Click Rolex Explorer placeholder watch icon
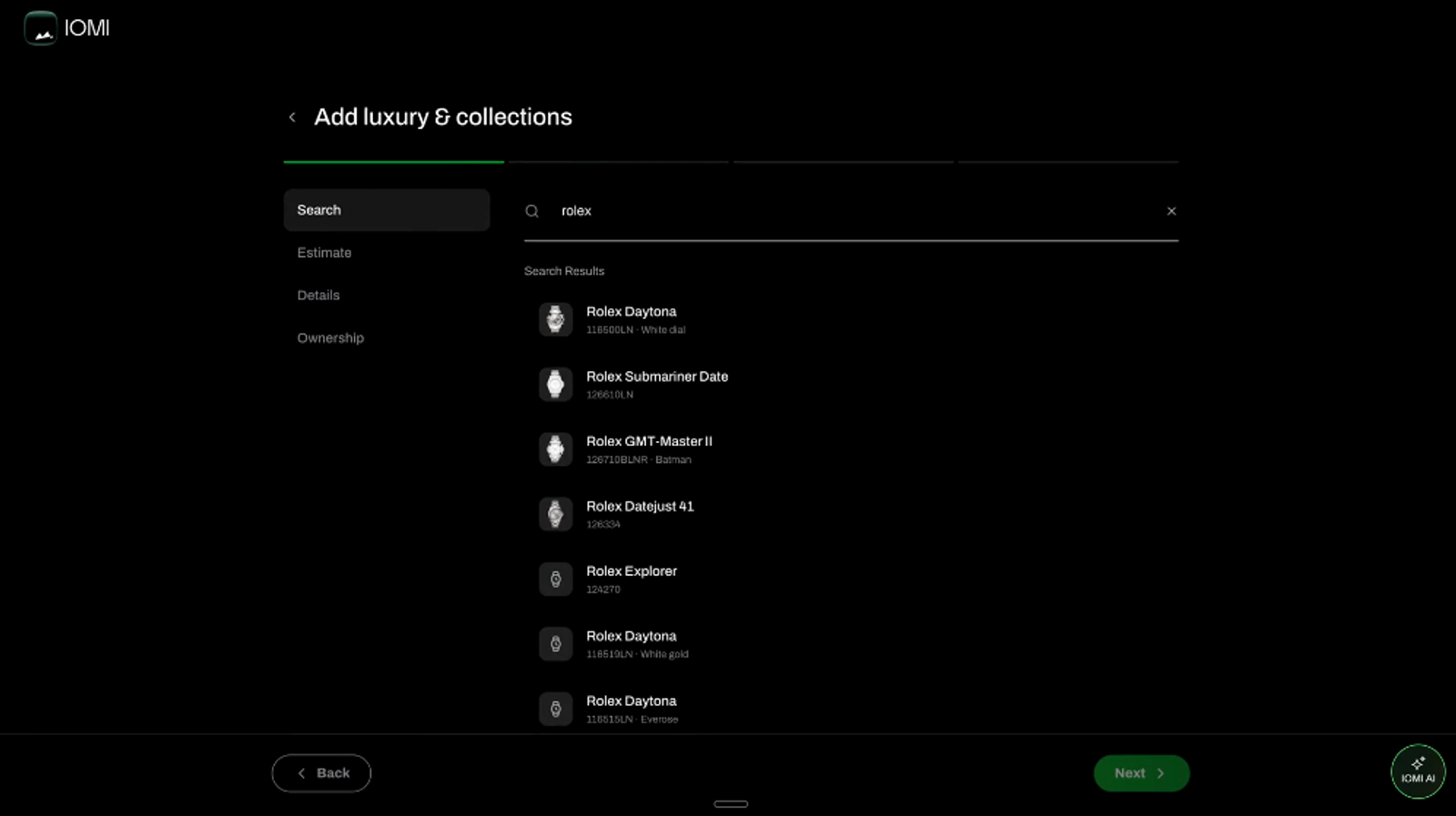Image resolution: width=1456 pixels, height=816 pixels. (555, 579)
